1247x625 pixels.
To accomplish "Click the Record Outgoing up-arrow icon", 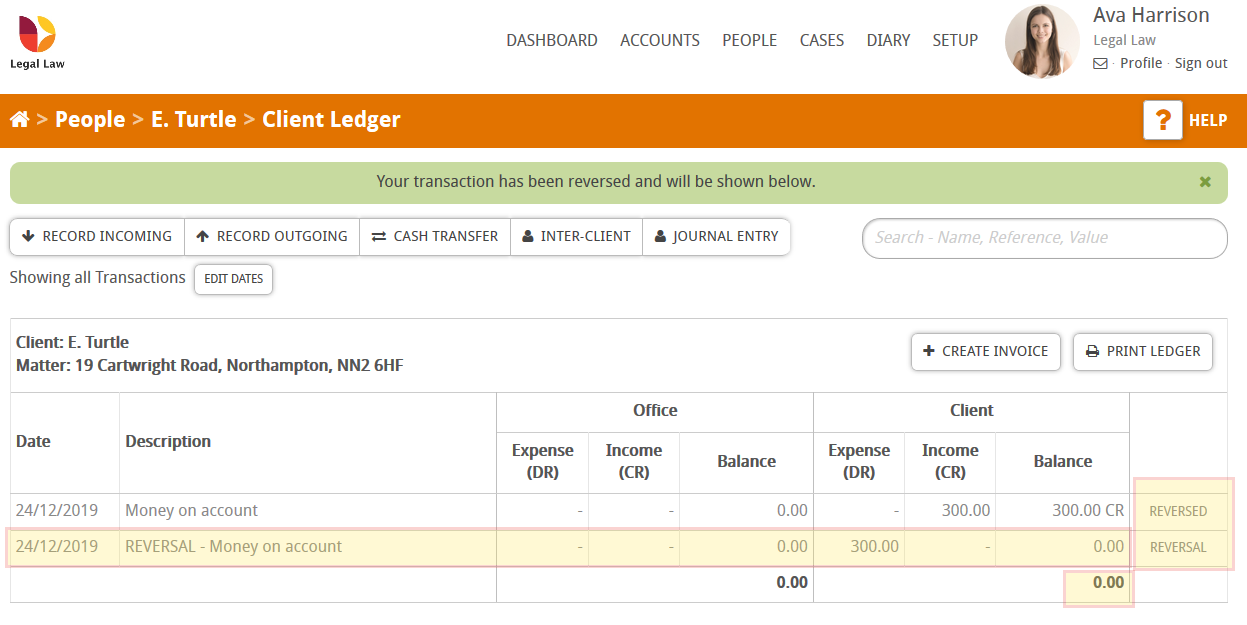I will pyautogui.click(x=202, y=236).
